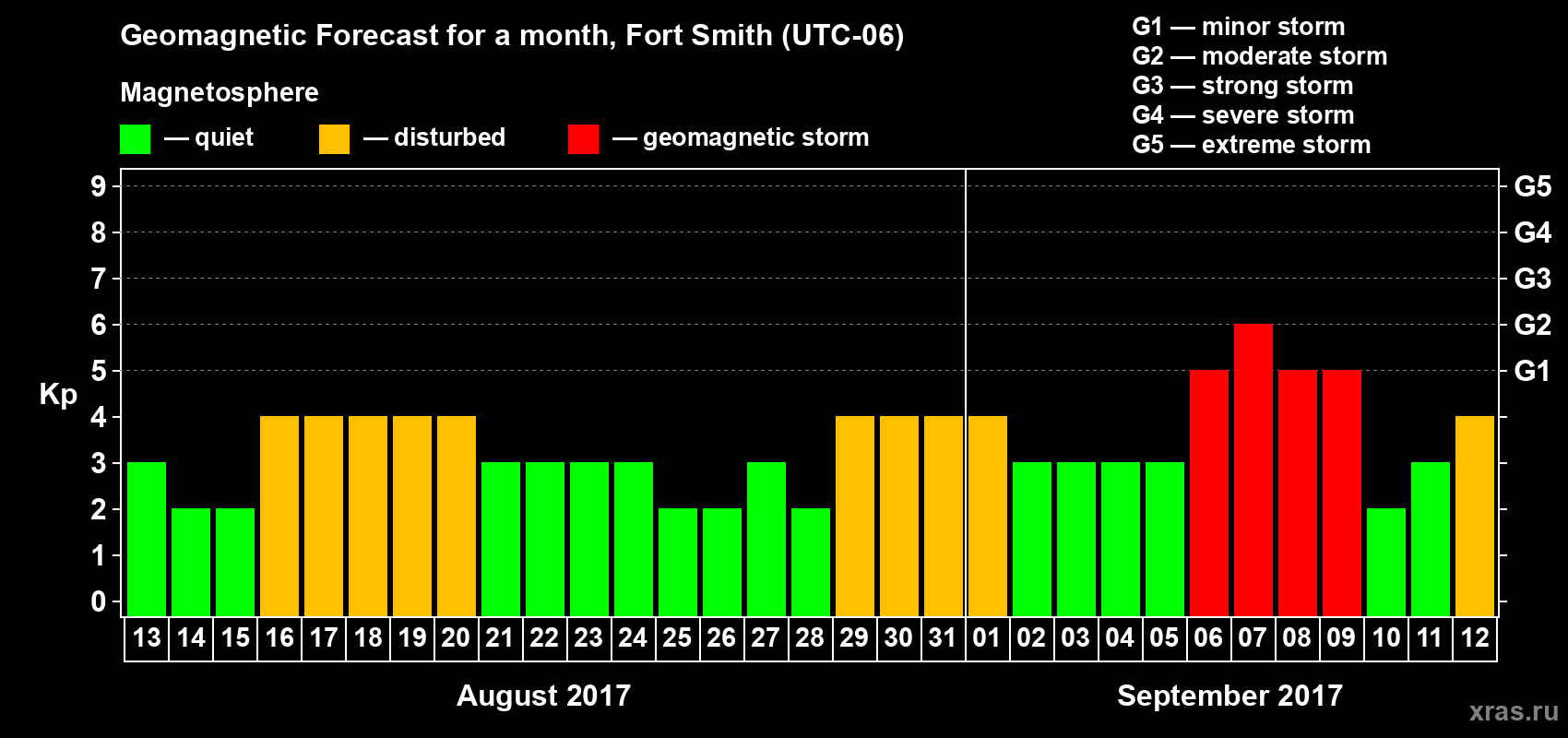Click date label 01 on the axis
Image resolution: width=1568 pixels, height=738 pixels.
(987, 638)
